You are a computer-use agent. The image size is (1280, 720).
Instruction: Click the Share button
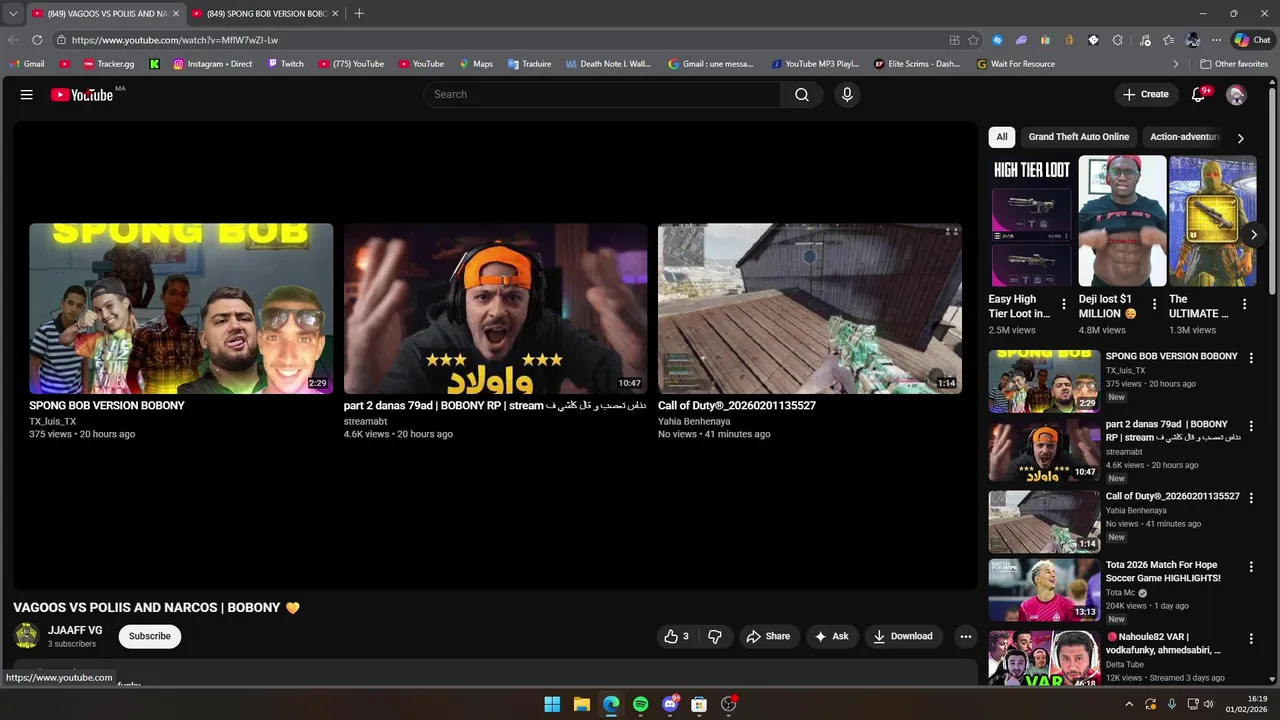tap(768, 636)
